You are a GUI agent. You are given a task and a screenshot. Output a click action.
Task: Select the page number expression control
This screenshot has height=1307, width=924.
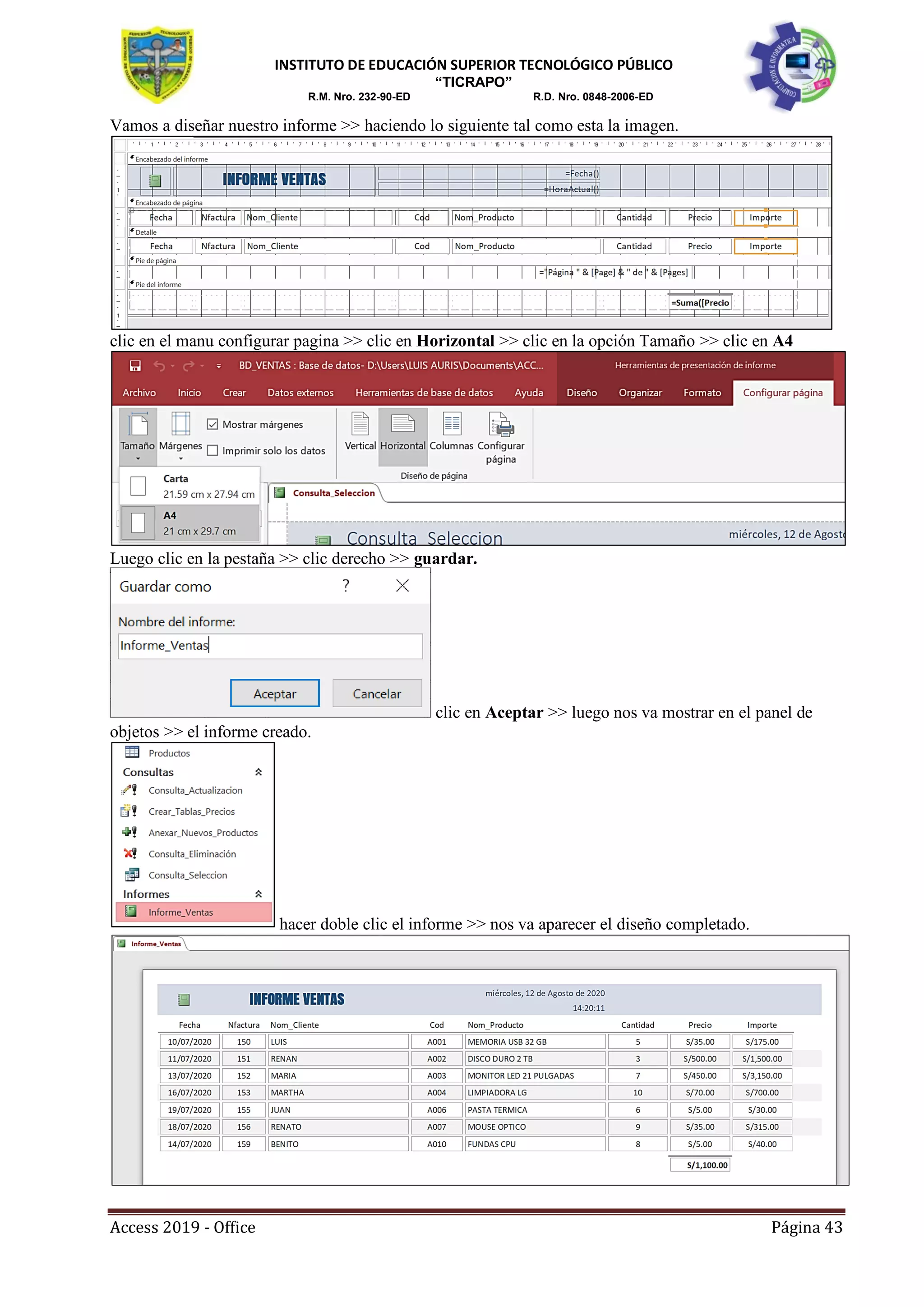tap(614, 272)
